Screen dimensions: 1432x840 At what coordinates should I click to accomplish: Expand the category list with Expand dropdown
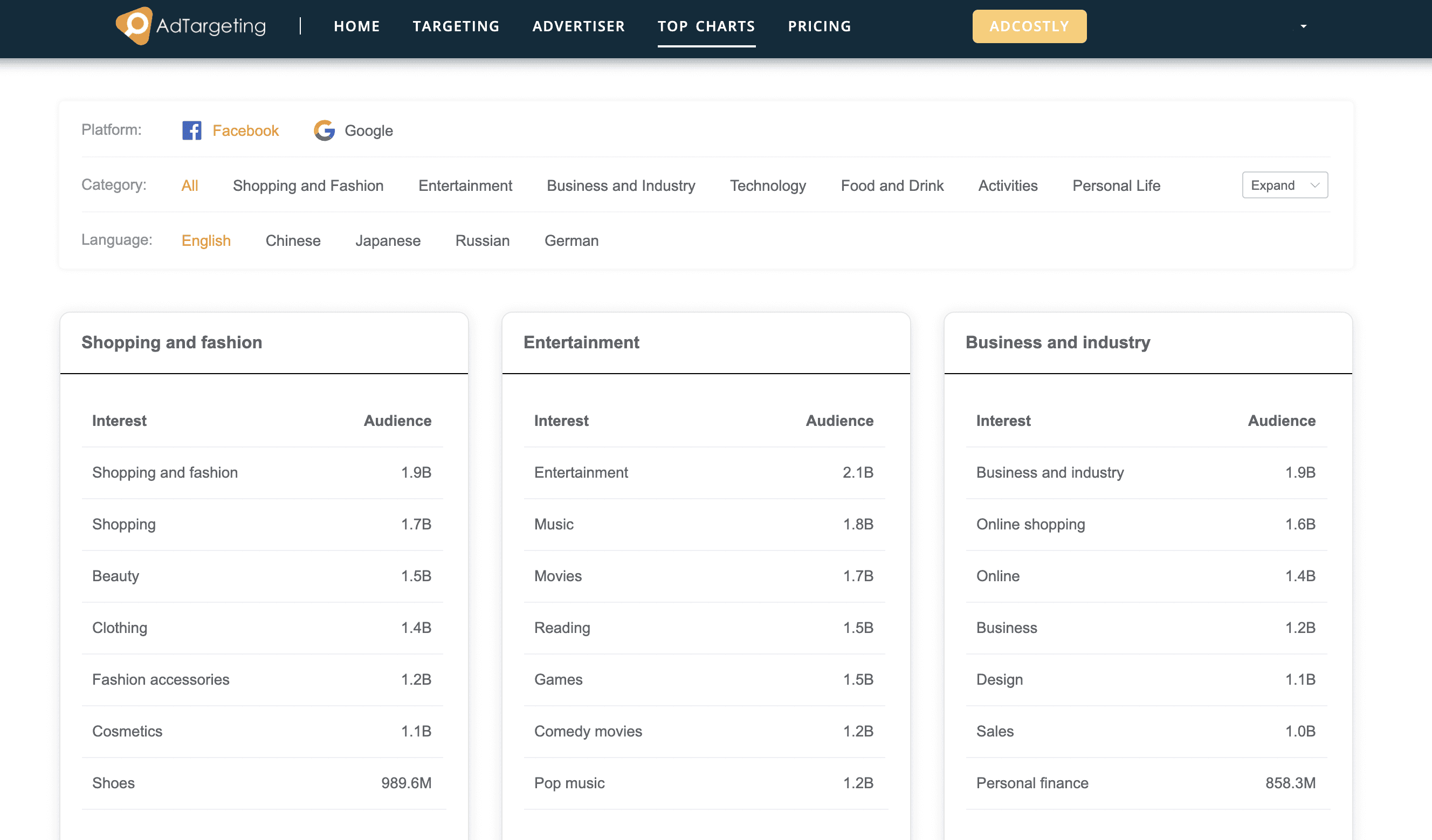(1285, 185)
